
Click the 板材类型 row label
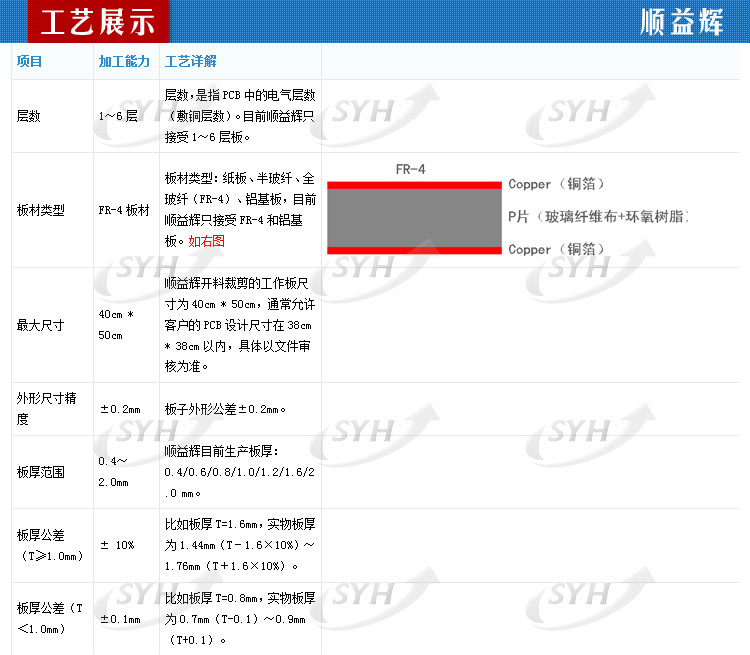pyautogui.click(x=40, y=210)
